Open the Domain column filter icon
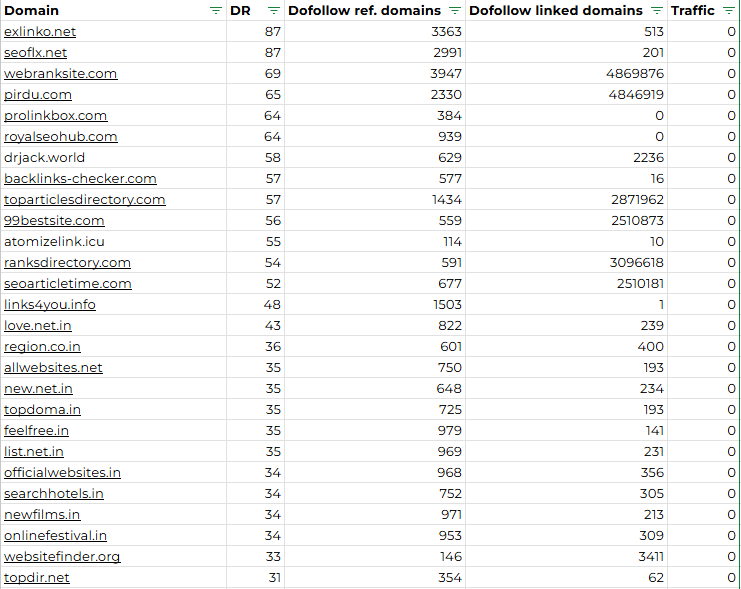Image resolution: width=741 pixels, height=589 pixels. coord(215,10)
